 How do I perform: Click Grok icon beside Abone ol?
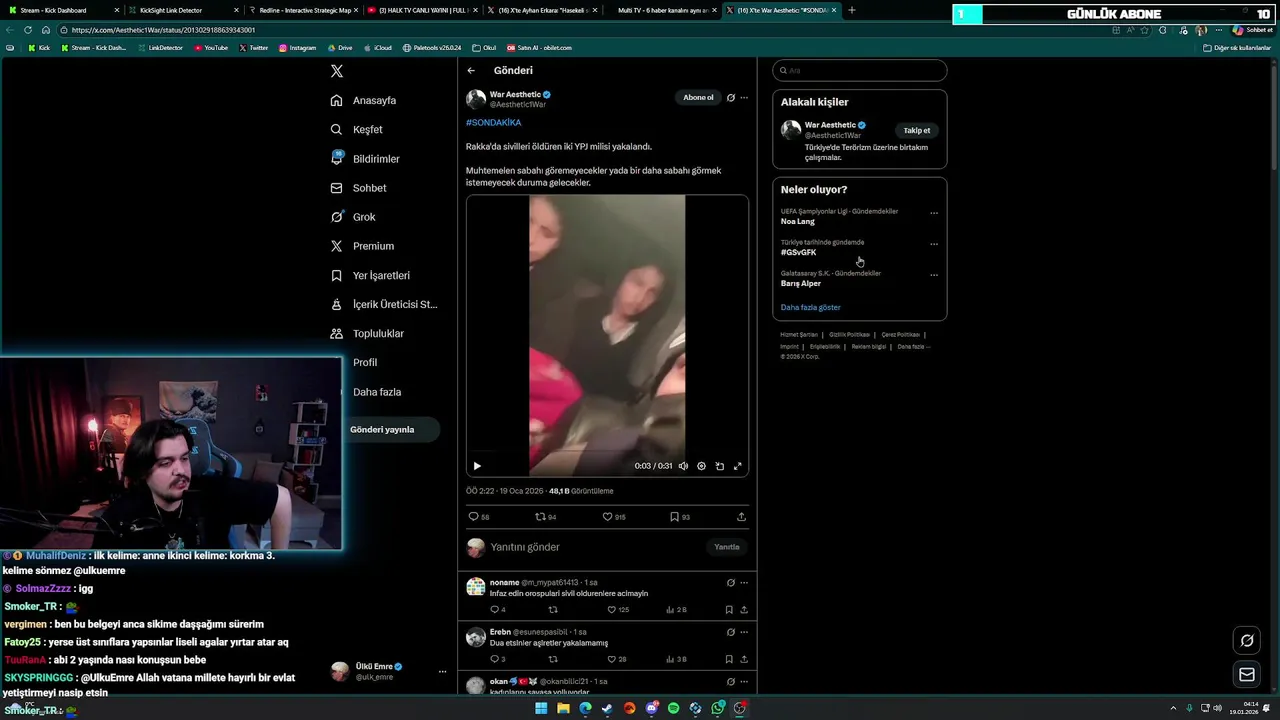click(x=731, y=98)
